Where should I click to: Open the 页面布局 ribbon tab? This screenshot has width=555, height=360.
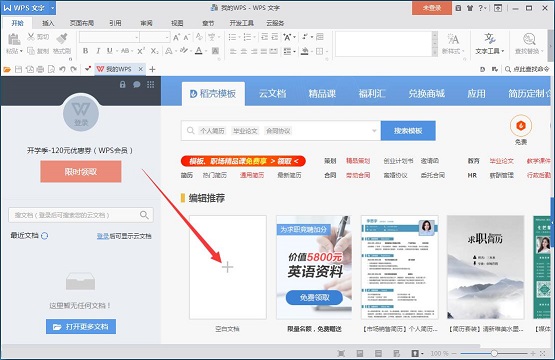pyautogui.click(x=82, y=23)
